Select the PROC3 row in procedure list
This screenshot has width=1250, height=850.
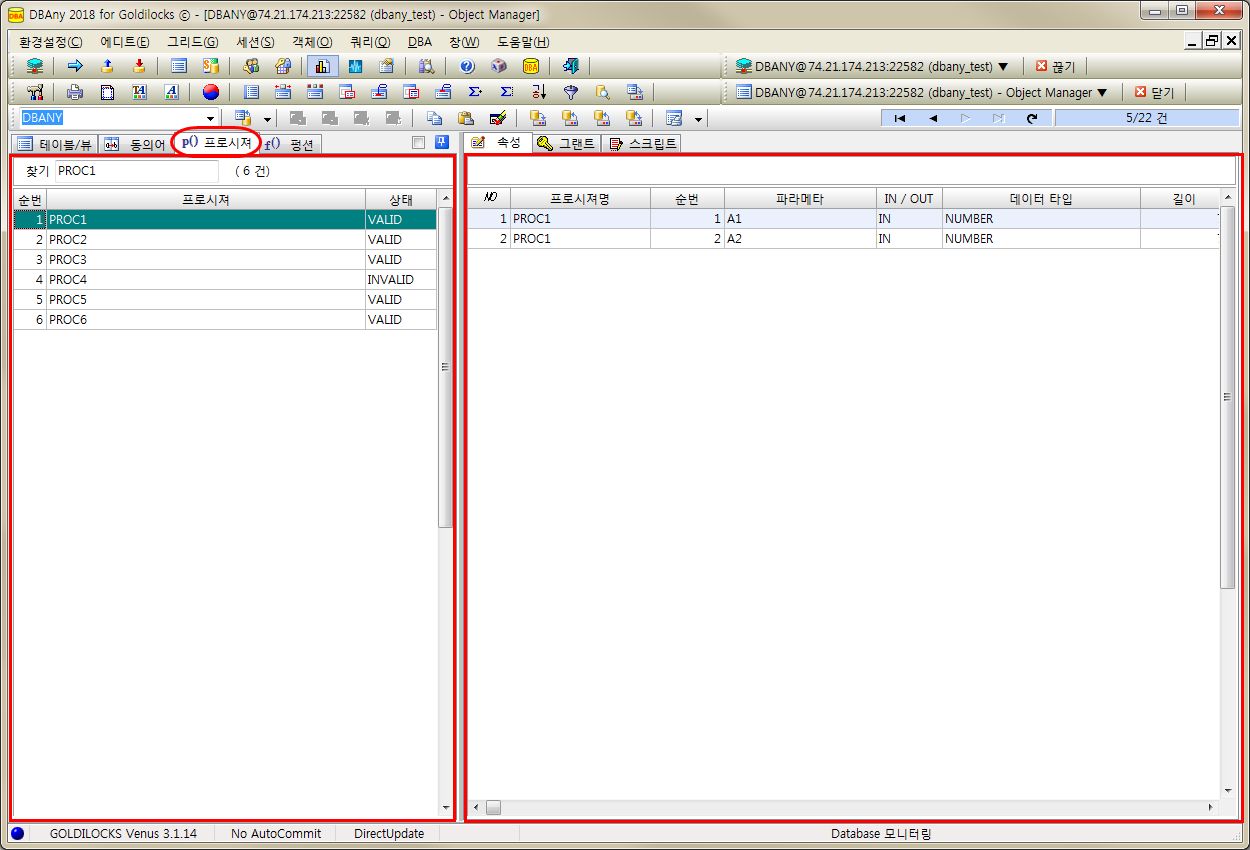pyautogui.click(x=225, y=259)
